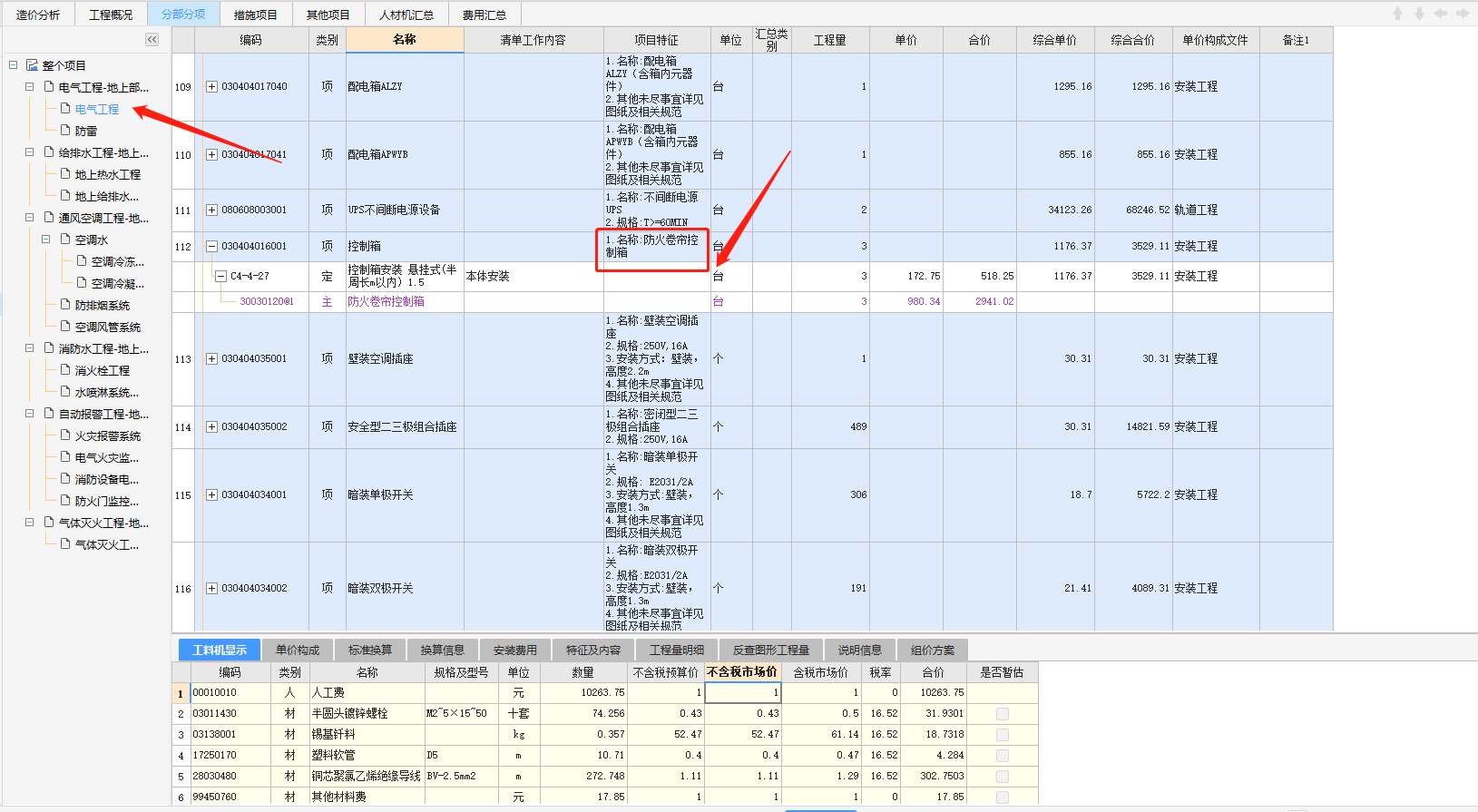This screenshot has width=1478, height=812.
Task: Click the 不含税市场价 column header
Action: click(742, 672)
